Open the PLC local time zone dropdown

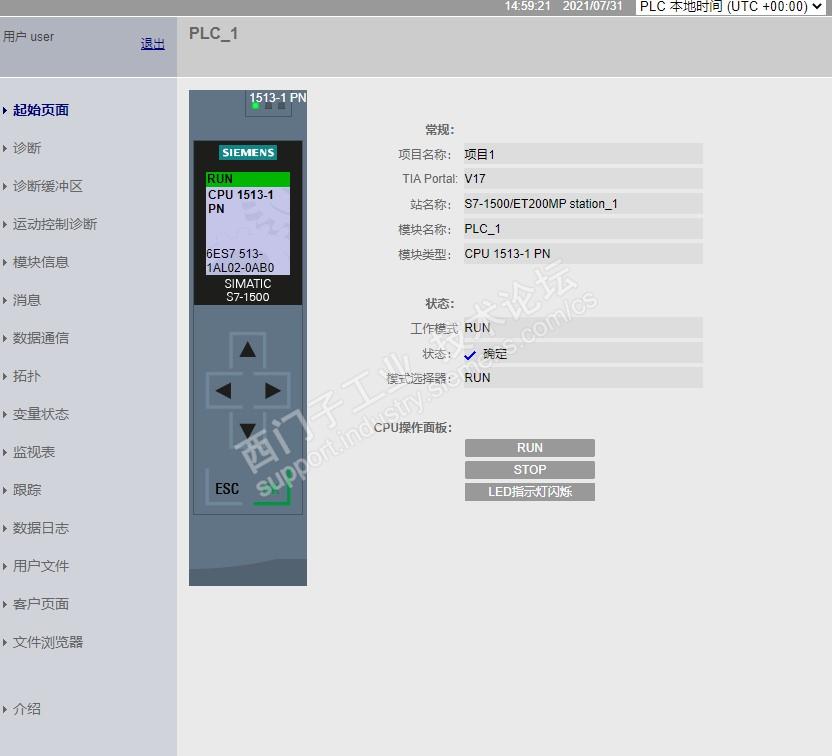[x=730, y=7]
